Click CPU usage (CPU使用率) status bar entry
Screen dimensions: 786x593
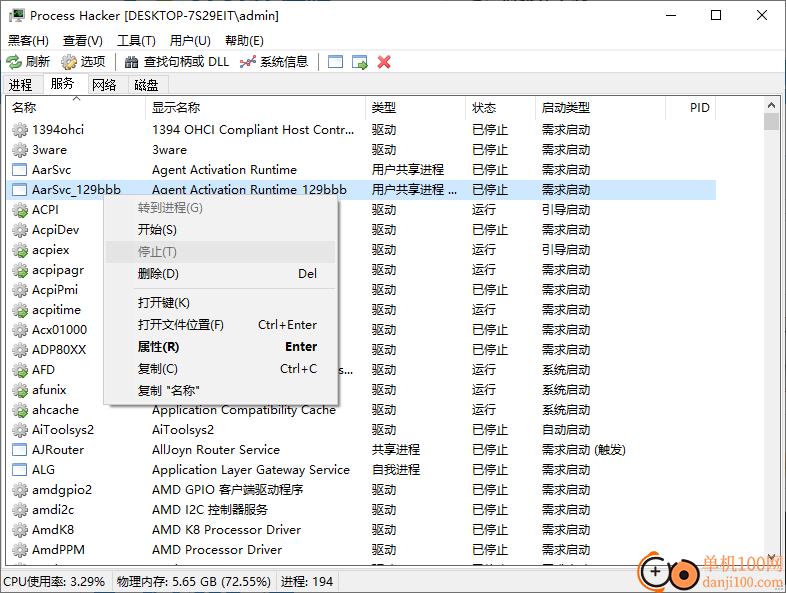(54, 581)
